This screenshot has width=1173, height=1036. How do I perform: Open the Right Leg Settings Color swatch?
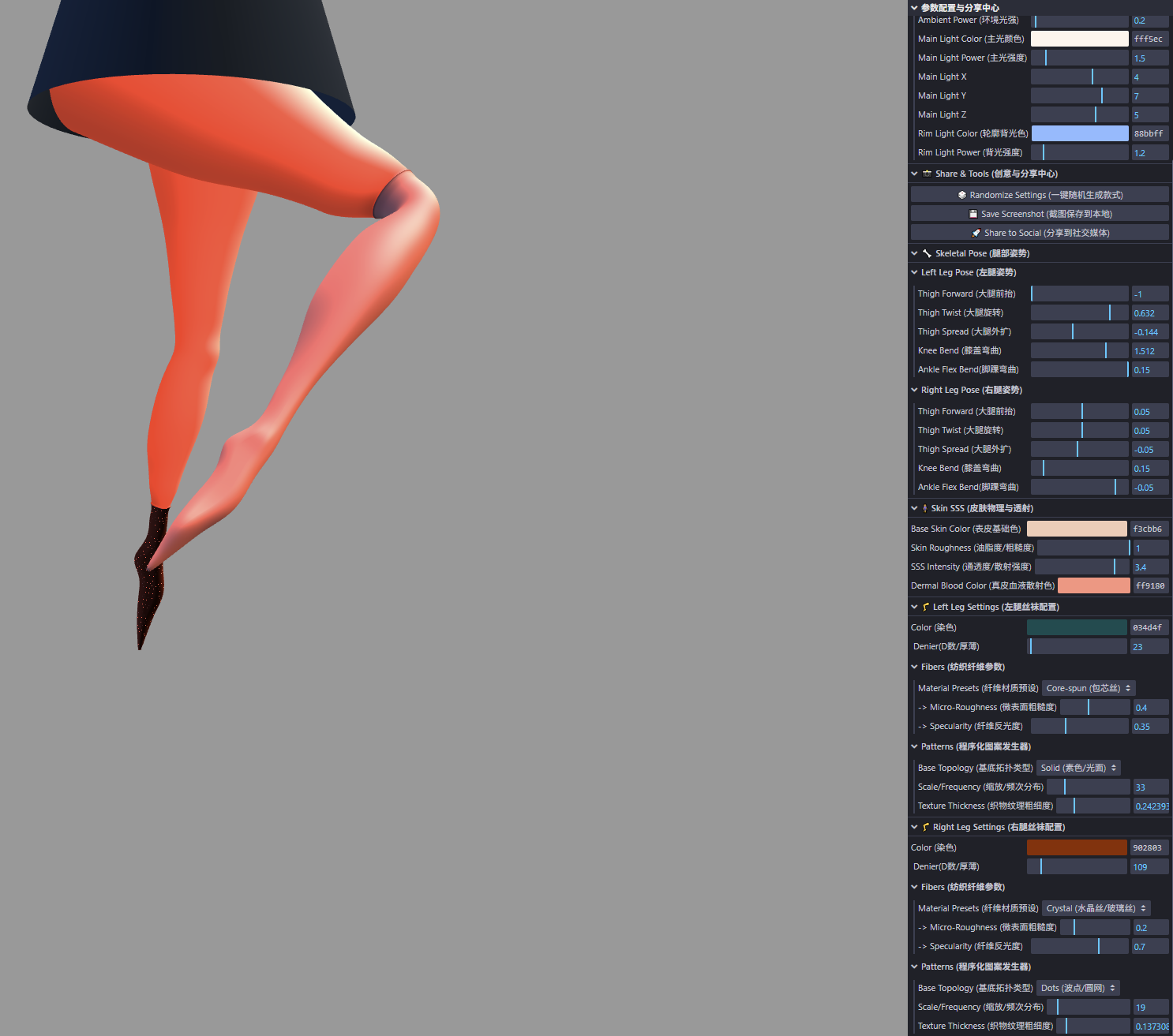[1077, 847]
